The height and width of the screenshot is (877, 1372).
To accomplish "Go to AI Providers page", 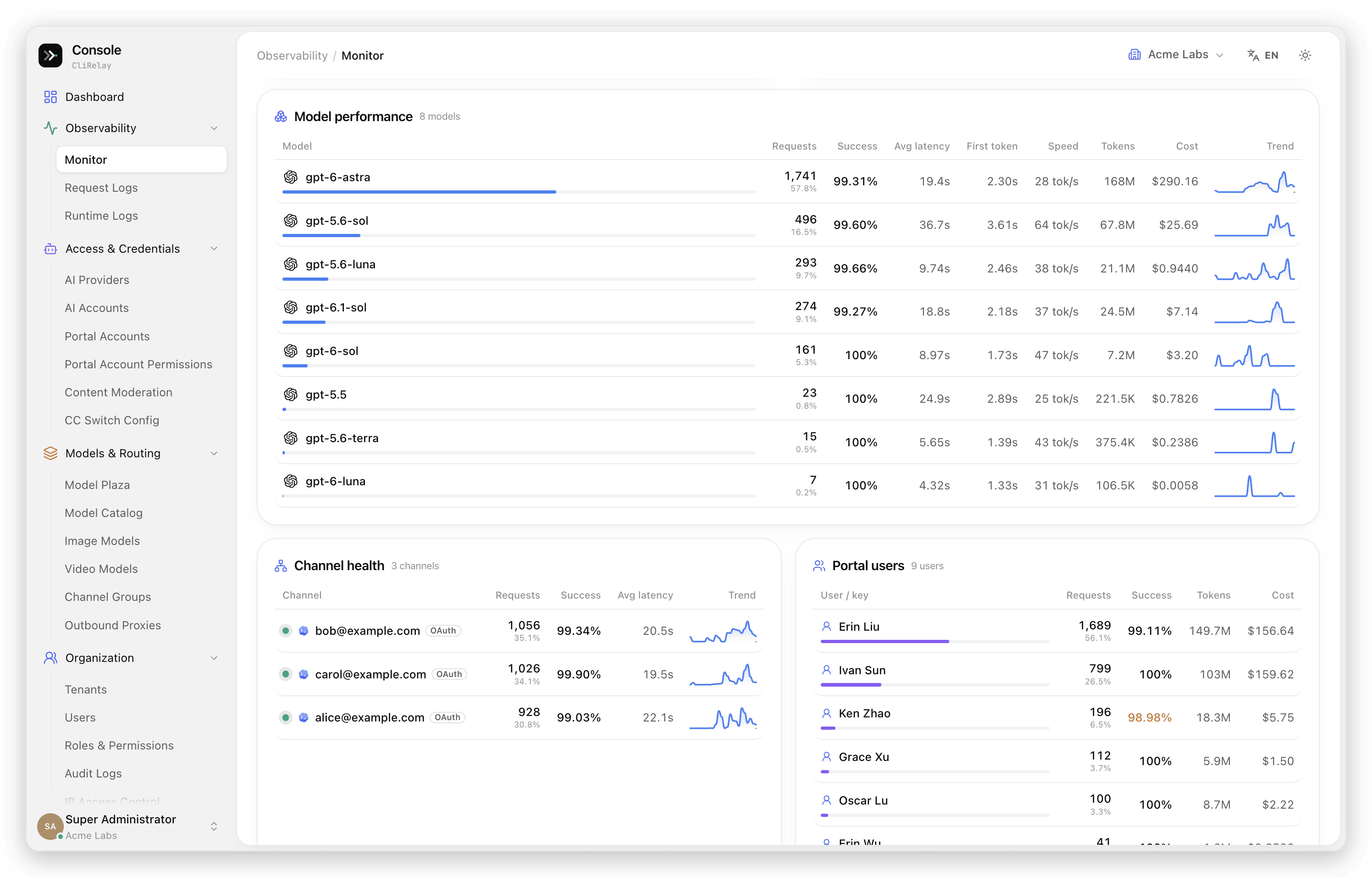I will (97, 280).
